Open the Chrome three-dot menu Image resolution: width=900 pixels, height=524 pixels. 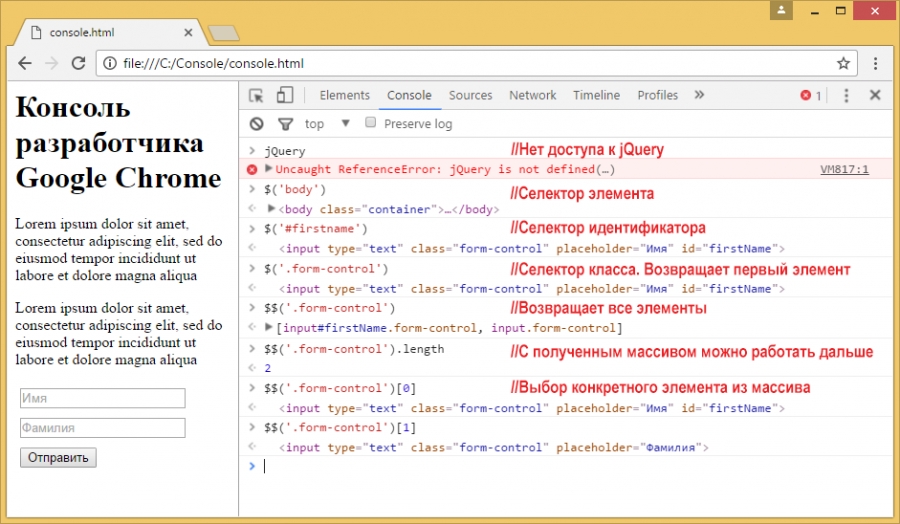(x=875, y=63)
